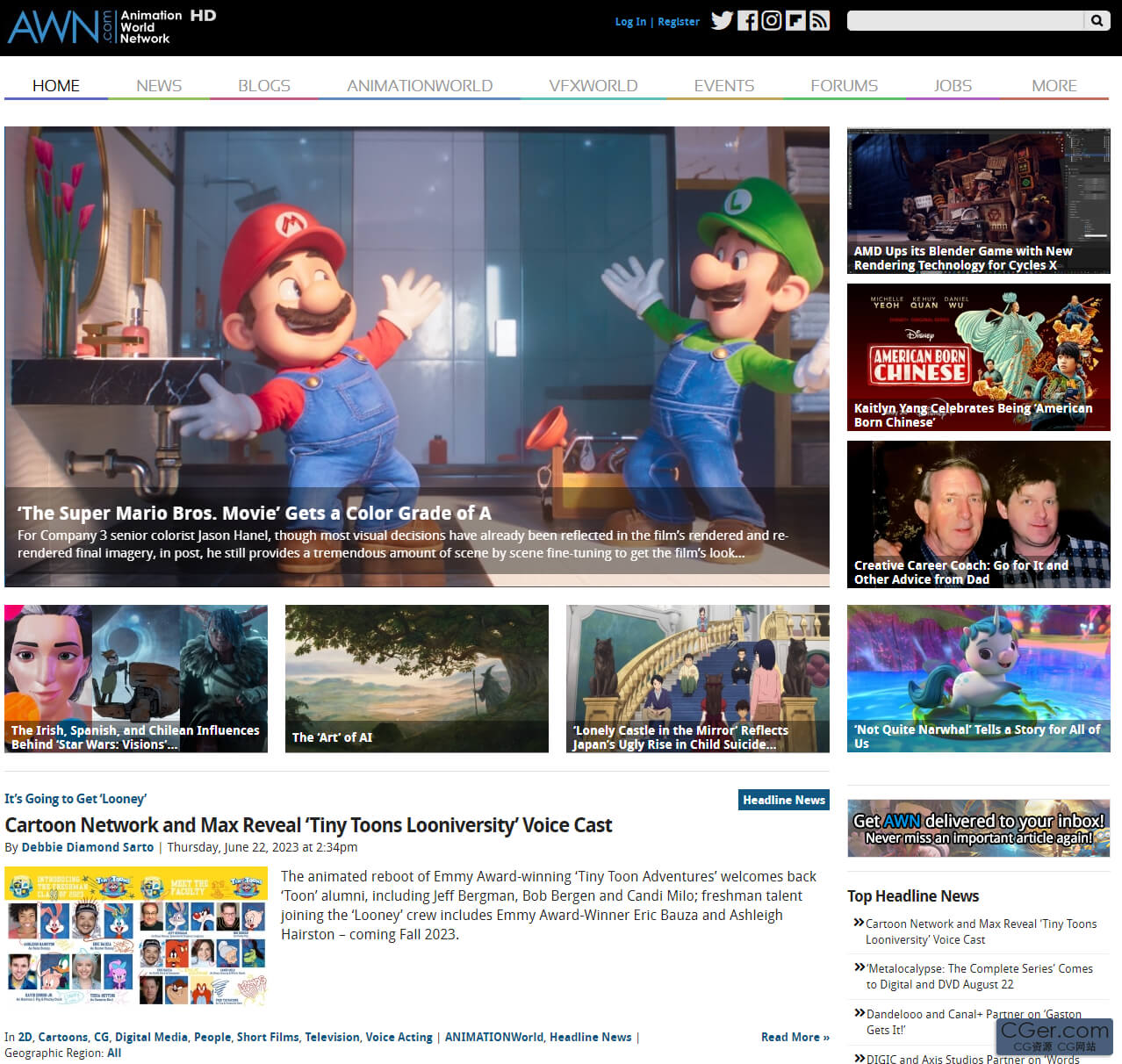Open the ANIMATIONWorld category link below article

[494, 1037]
